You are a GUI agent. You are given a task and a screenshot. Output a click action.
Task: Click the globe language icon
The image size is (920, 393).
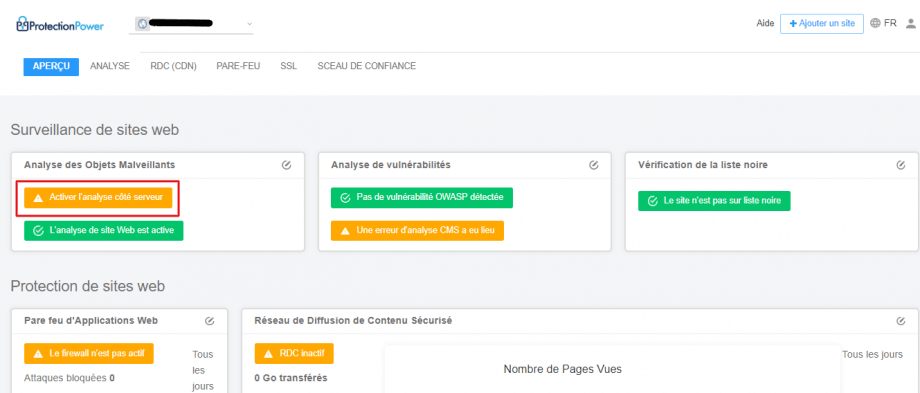[875, 23]
